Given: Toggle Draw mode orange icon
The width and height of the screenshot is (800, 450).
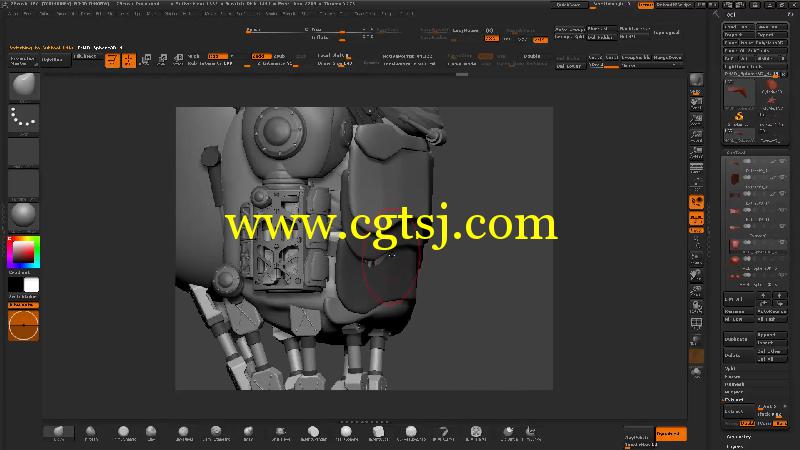Looking at the screenshot, I should 129,60.
